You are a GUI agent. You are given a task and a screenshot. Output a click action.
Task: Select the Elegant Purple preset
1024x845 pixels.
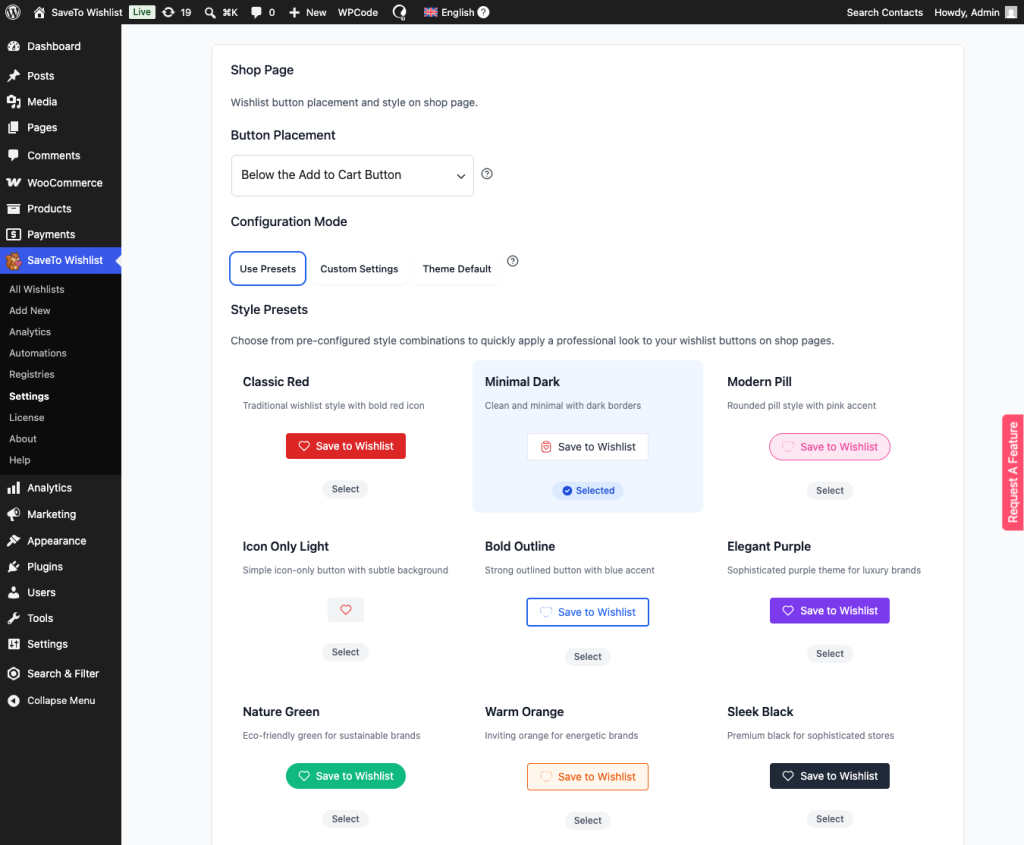click(x=829, y=654)
